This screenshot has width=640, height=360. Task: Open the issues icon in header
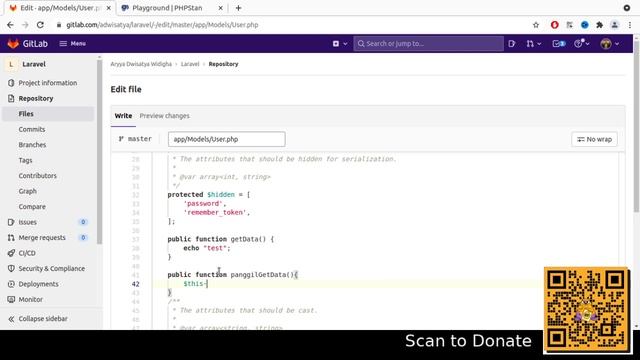click(512, 43)
